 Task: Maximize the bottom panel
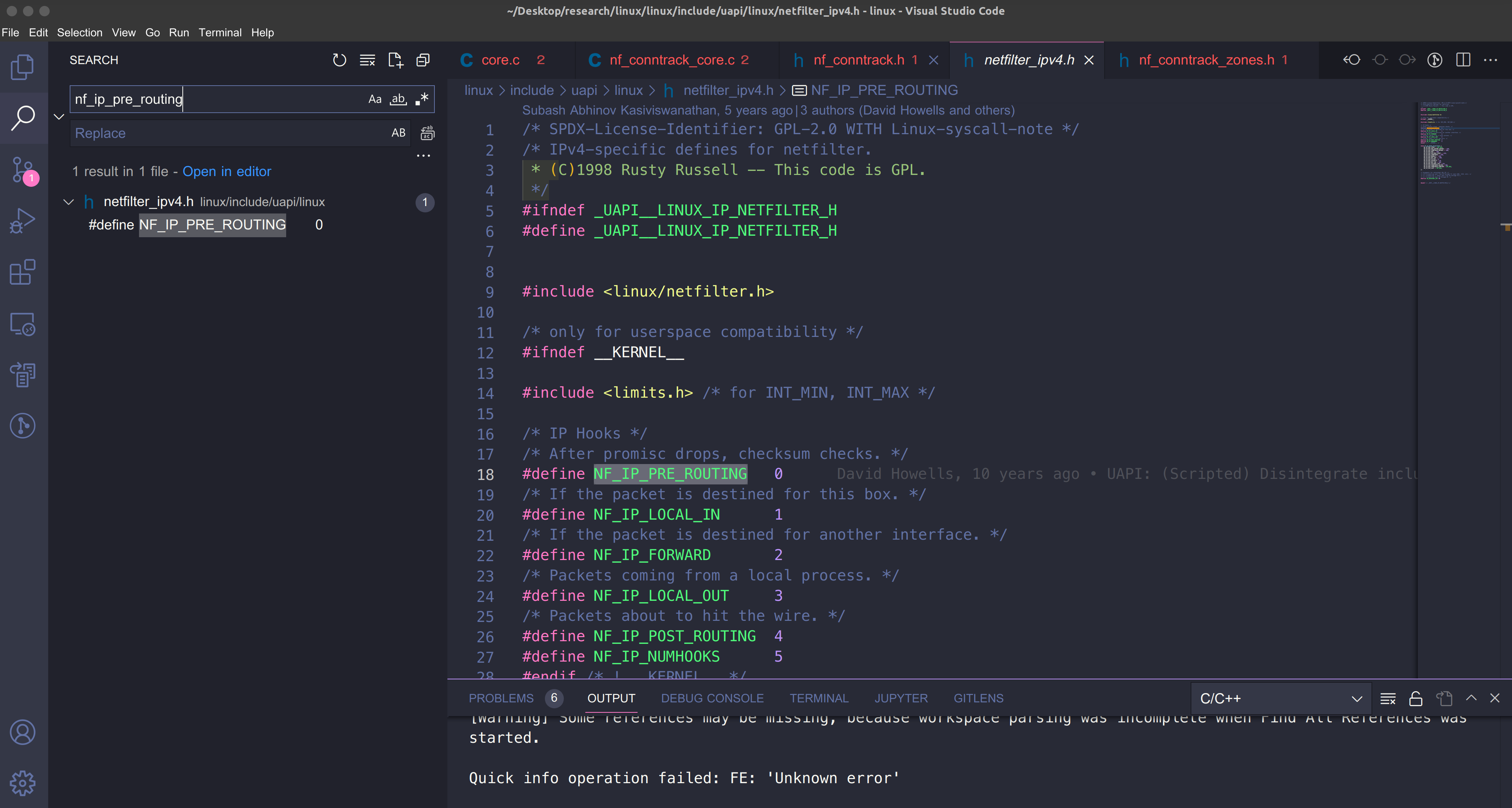[1471, 698]
